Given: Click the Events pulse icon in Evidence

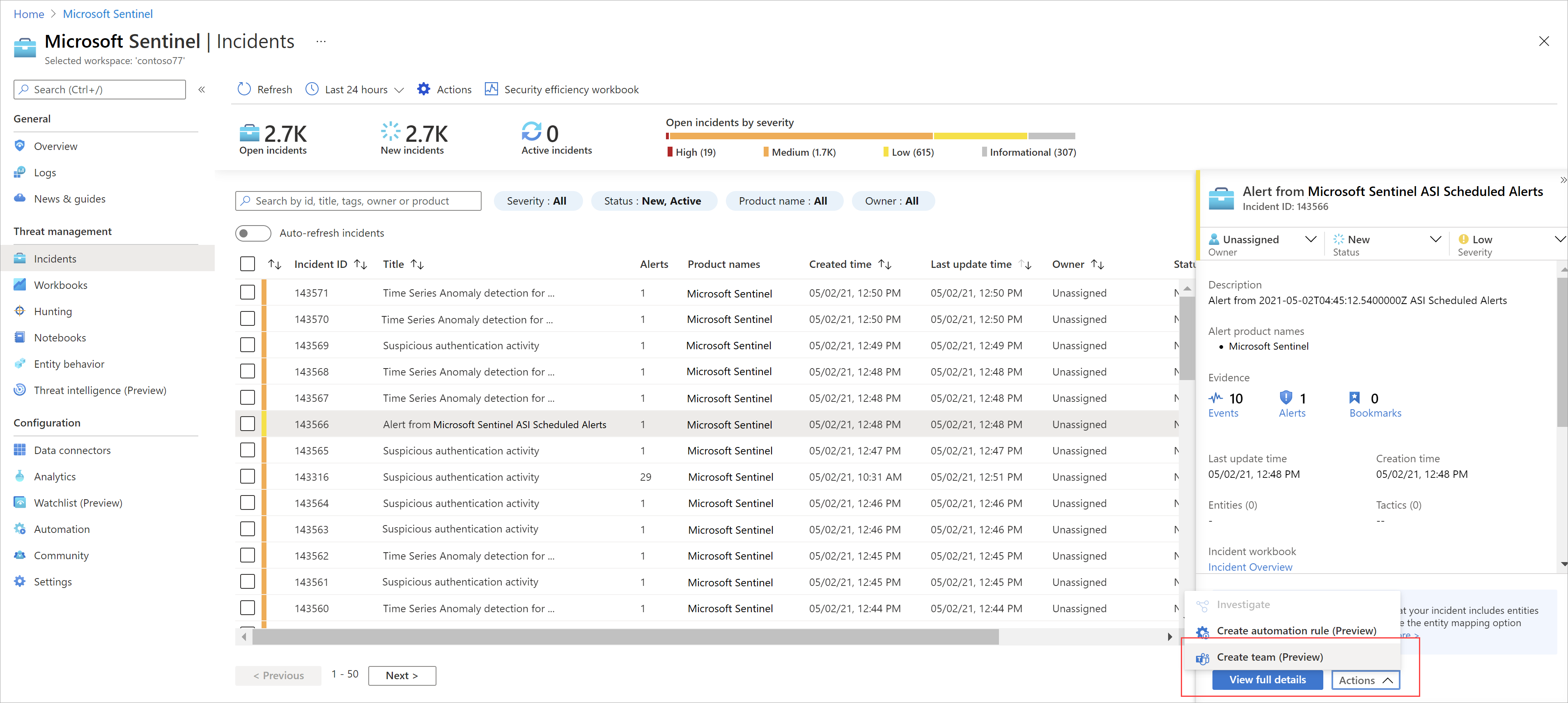Looking at the screenshot, I should click(1215, 398).
